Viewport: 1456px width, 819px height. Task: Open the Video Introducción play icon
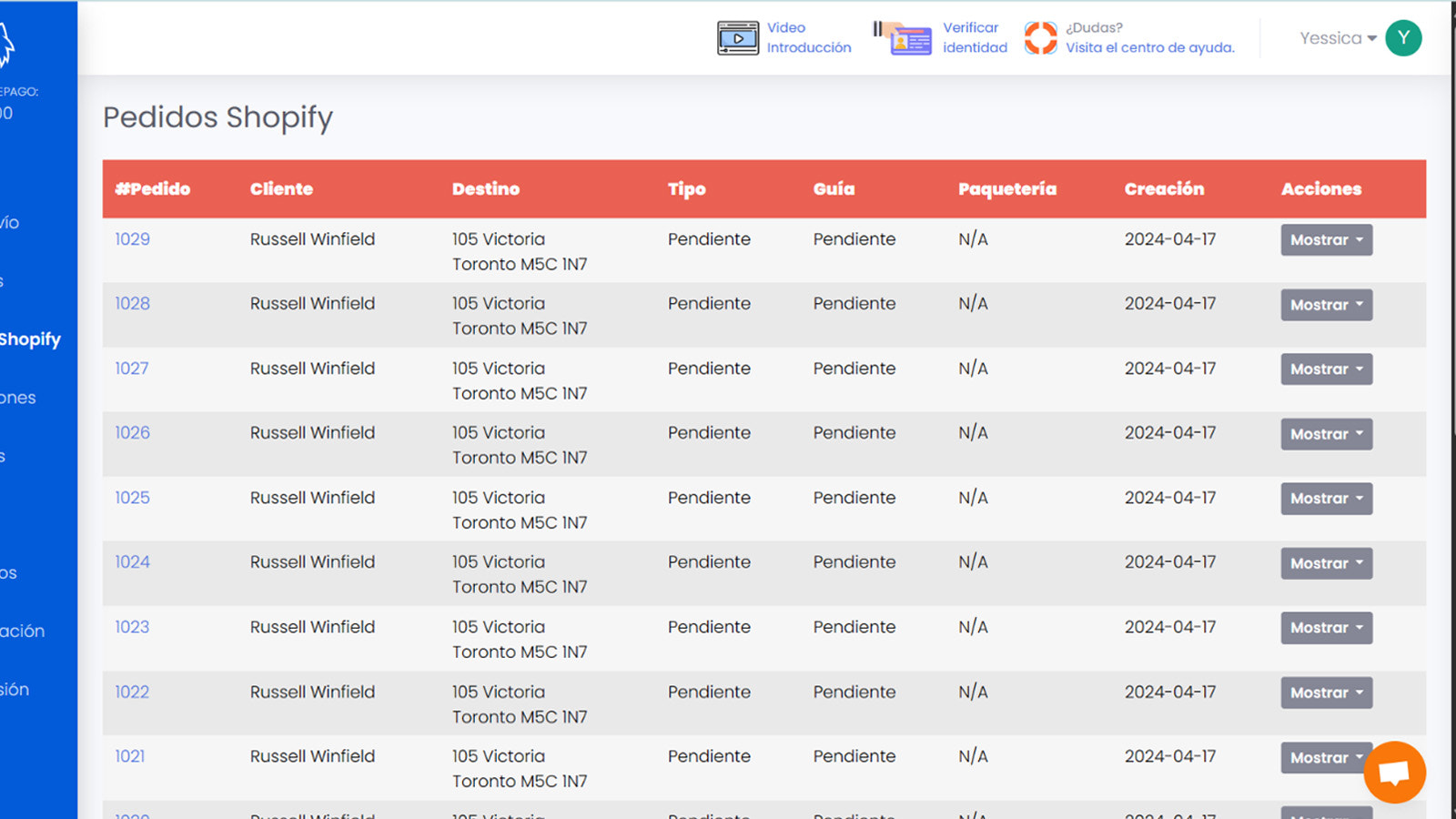(738, 38)
